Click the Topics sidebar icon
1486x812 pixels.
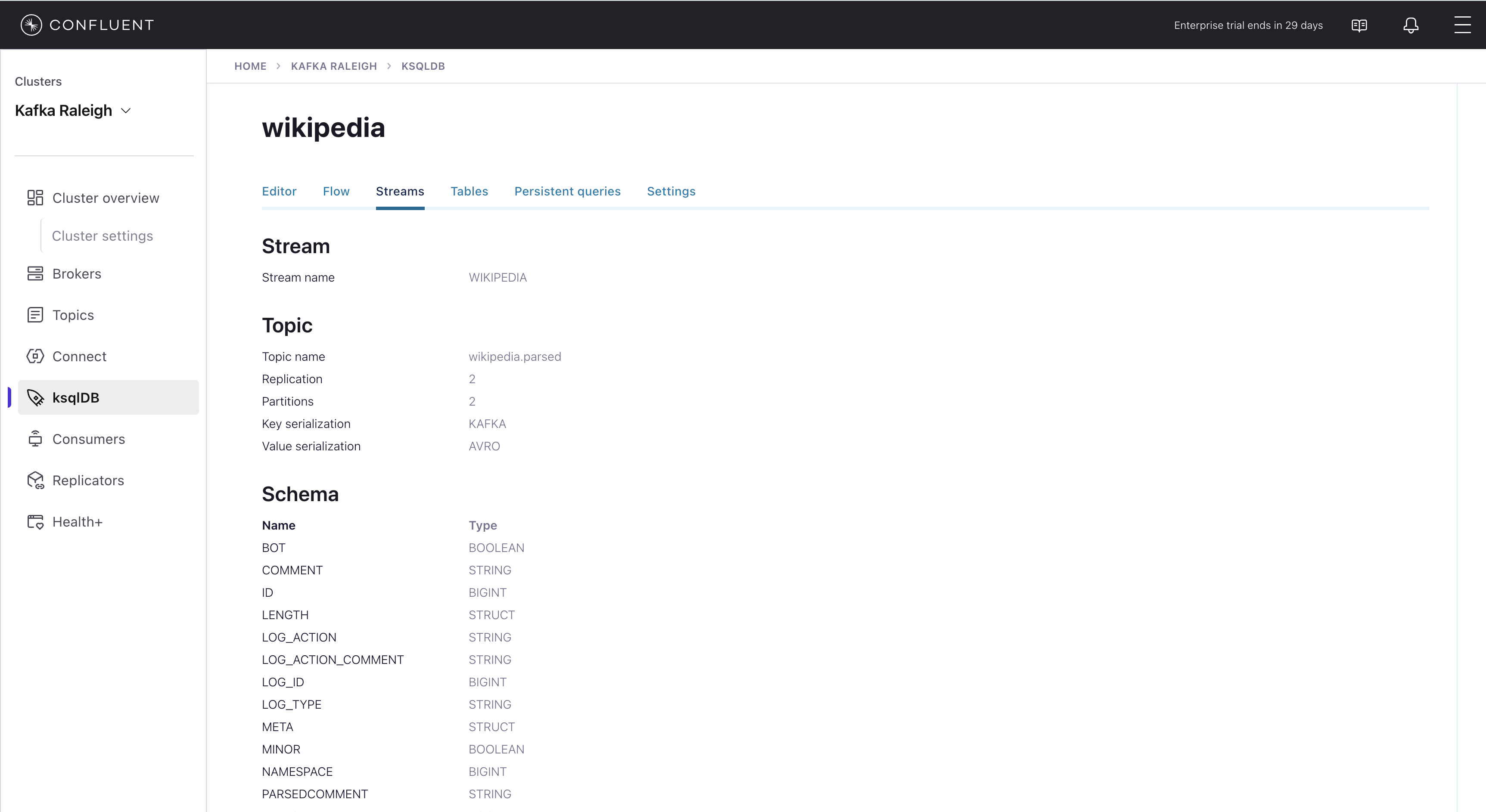[x=35, y=315]
